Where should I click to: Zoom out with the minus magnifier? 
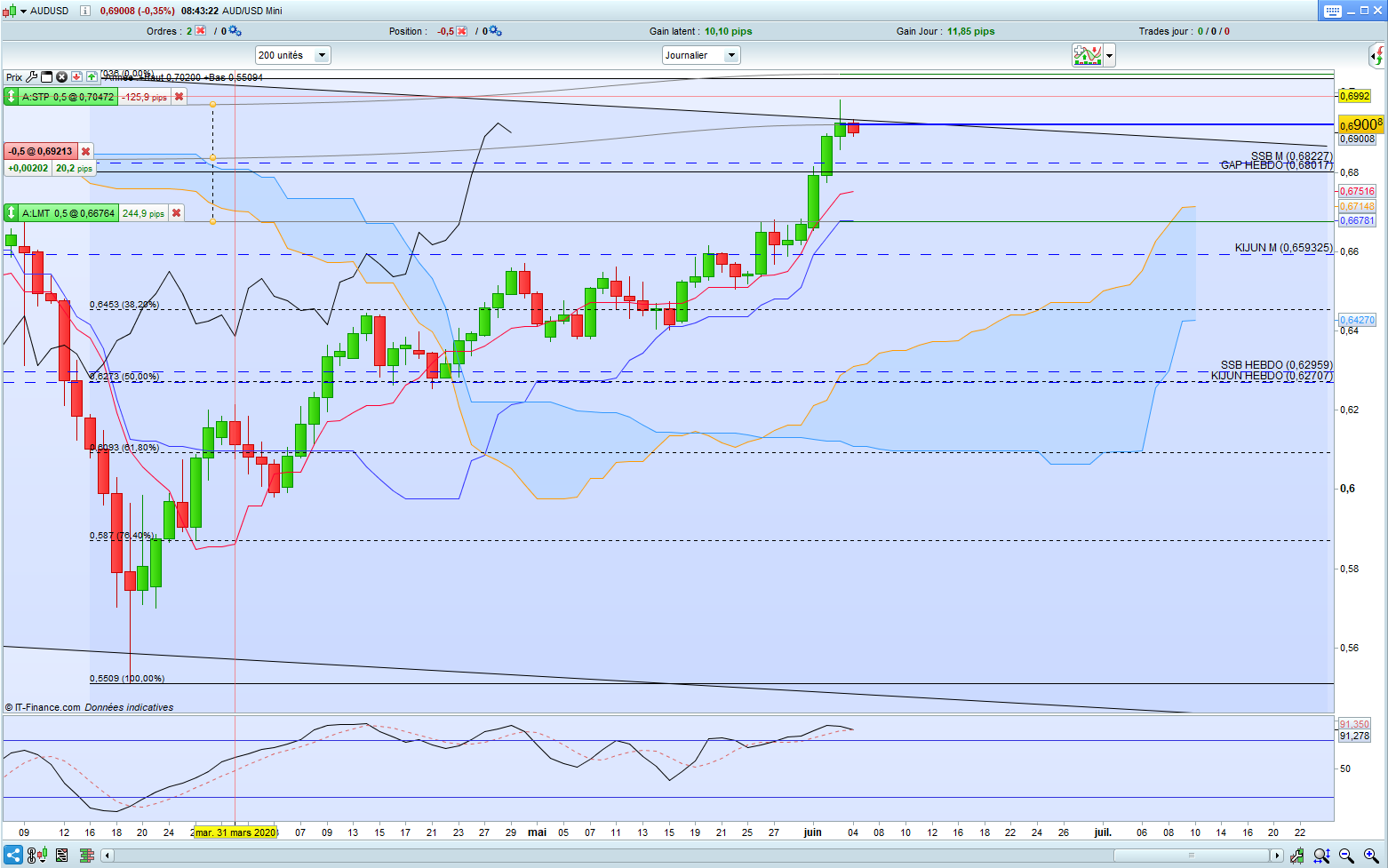pos(1346,856)
